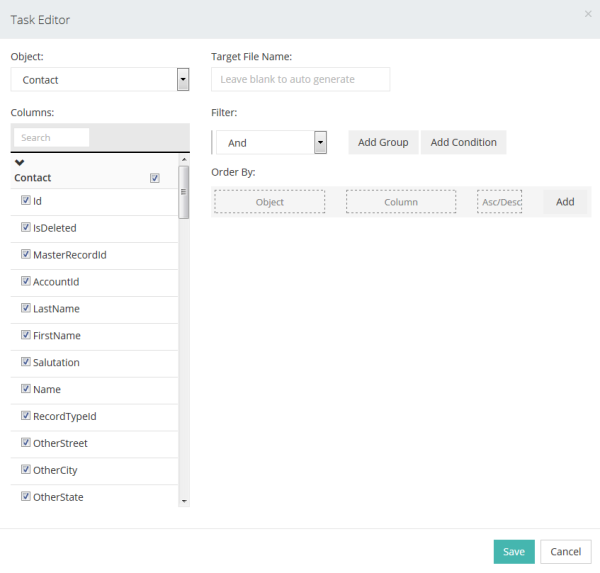Uncheck the IsDeleted column checkbox
The image size is (600, 573).
click(x=26, y=228)
